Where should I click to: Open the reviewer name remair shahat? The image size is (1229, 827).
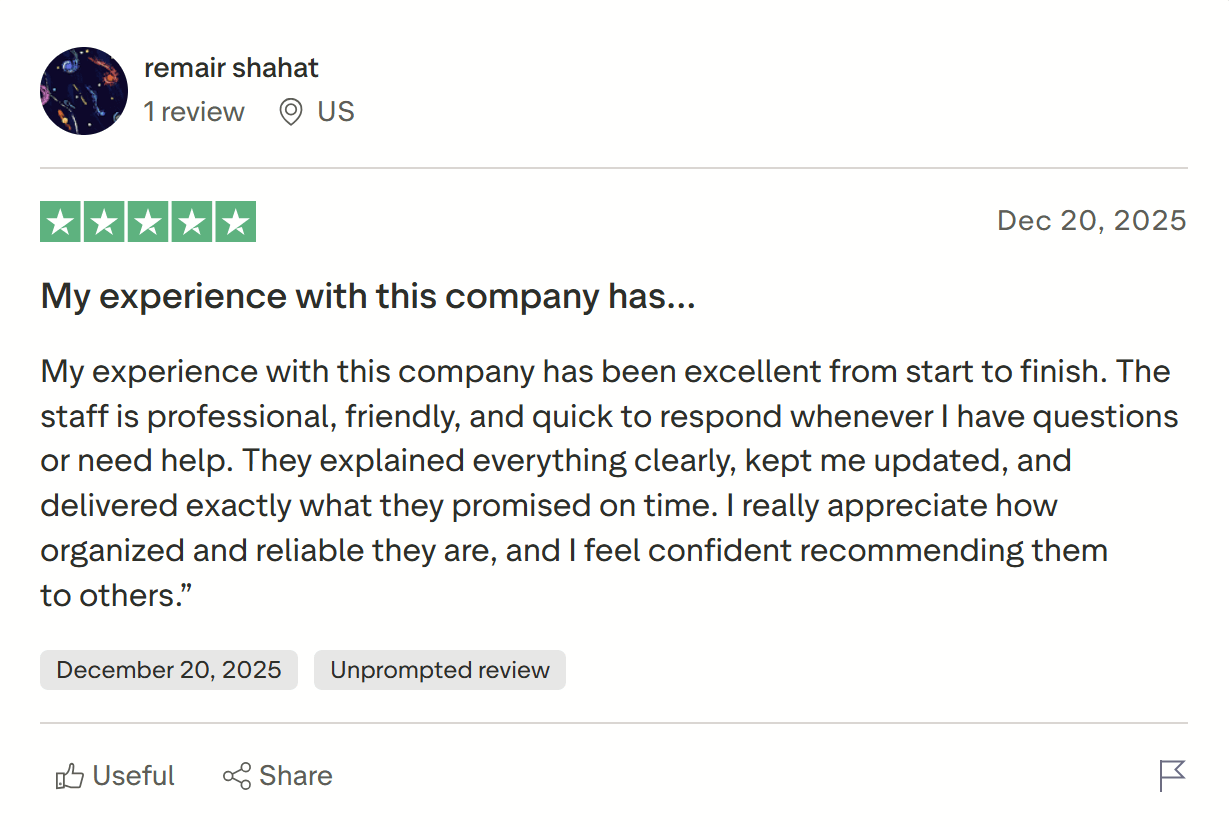(x=231, y=68)
